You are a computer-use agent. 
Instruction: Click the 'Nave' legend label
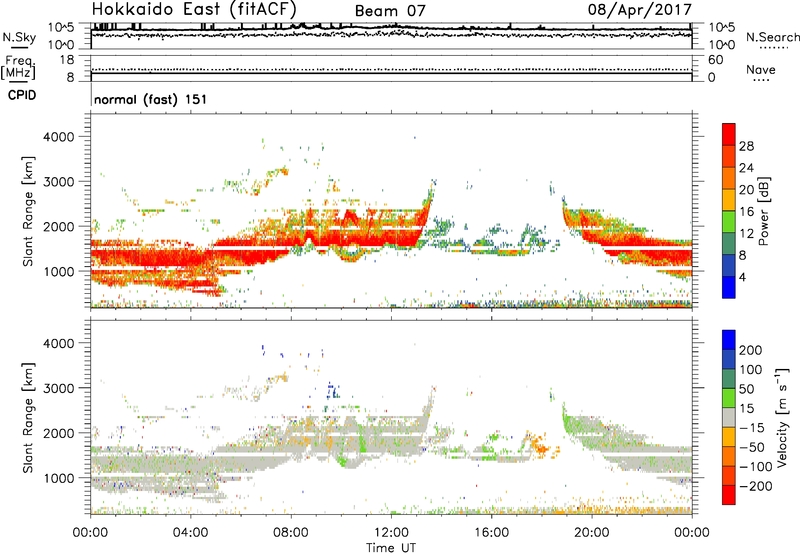pyautogui.click(x=761, y=70)
